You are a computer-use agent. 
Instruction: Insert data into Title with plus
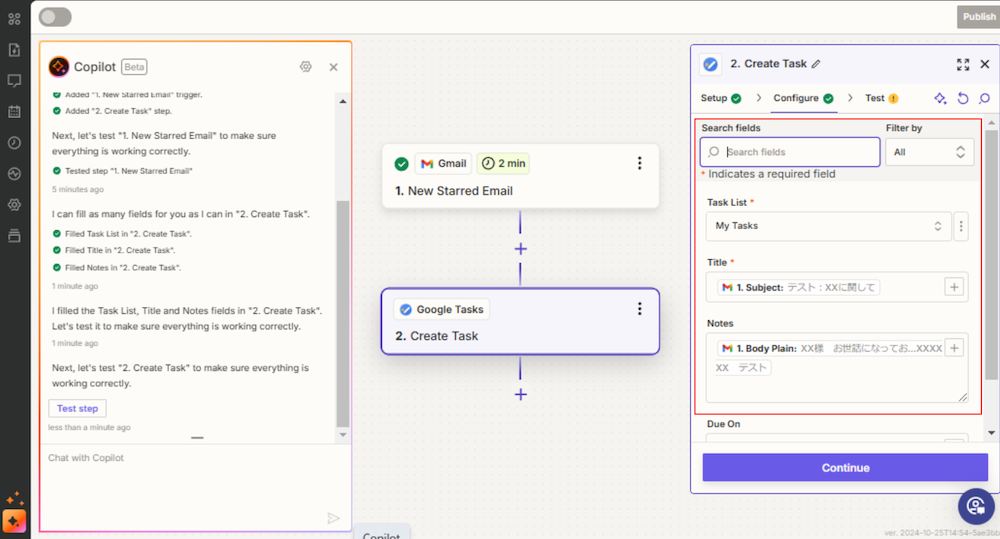[954, 287]
